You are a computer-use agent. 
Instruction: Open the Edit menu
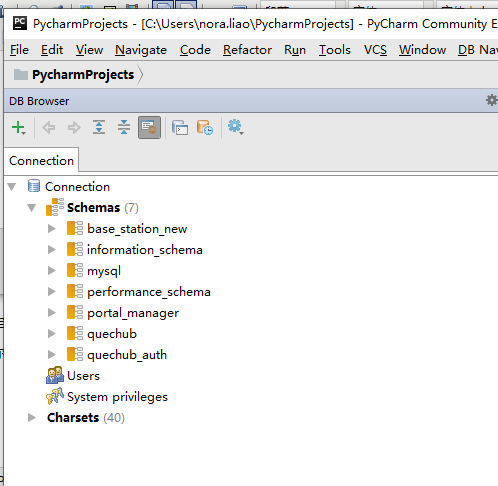coord(52,50)
